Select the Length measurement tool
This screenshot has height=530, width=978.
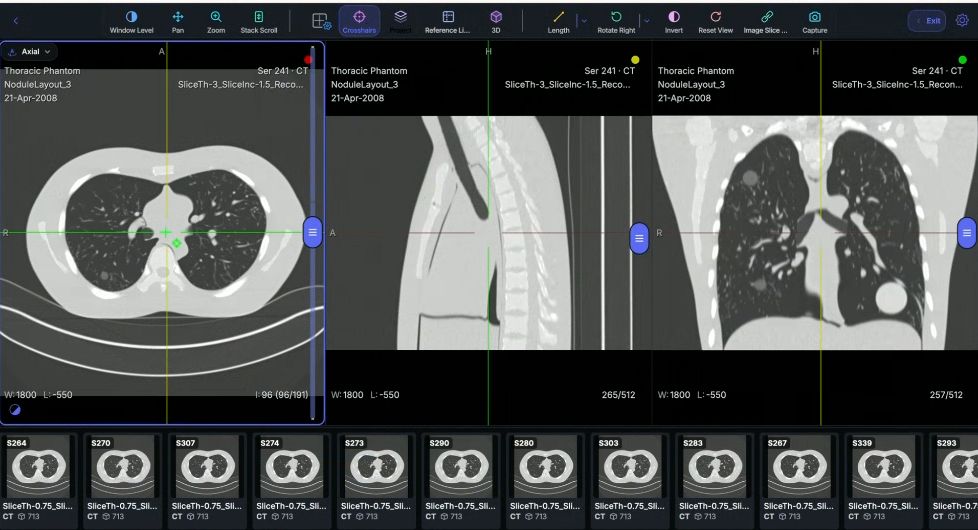(558, 22)
